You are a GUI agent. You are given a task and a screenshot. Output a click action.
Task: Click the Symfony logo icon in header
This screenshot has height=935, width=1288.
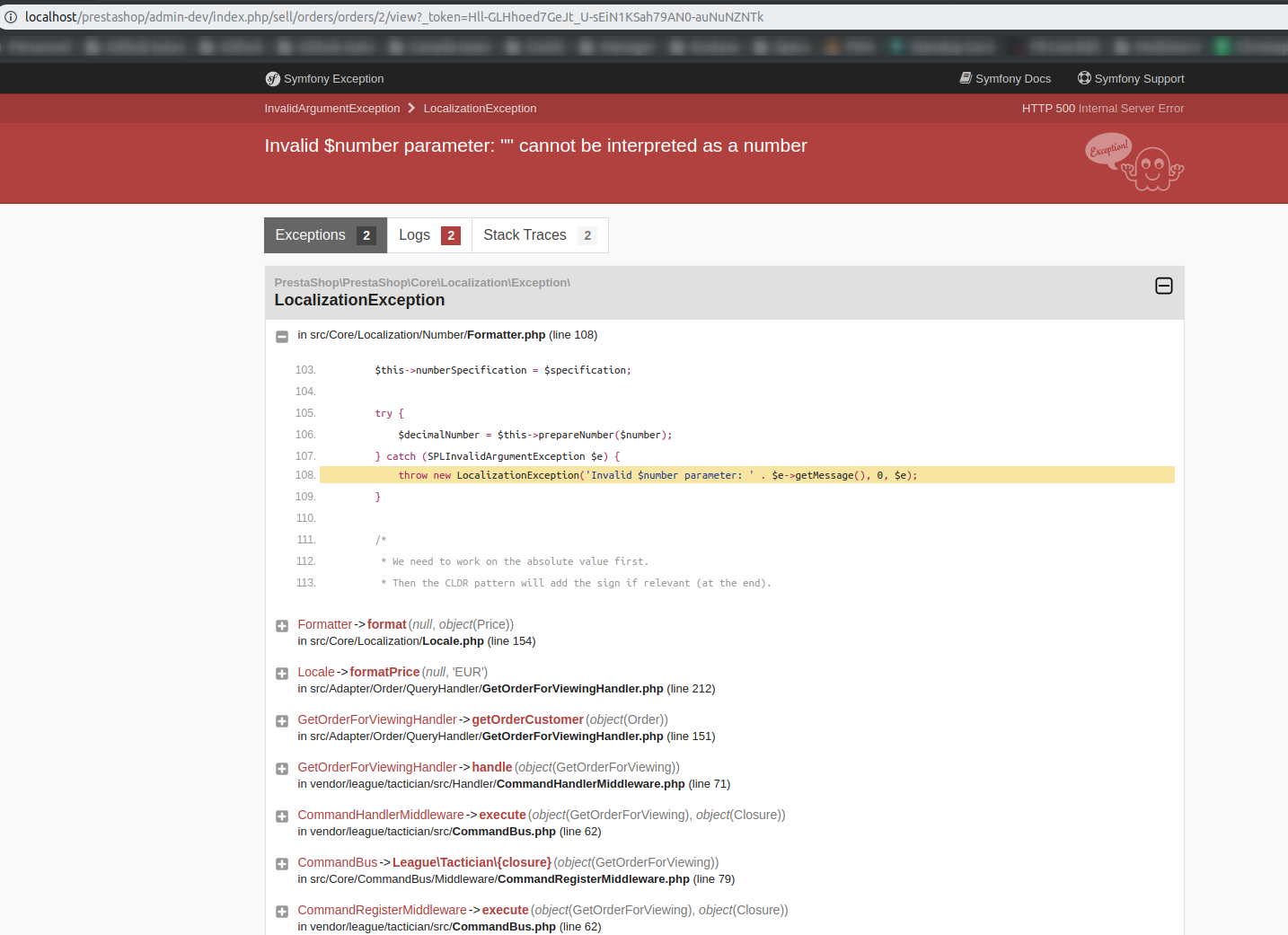pyautogui.click(x=272, y=79)
